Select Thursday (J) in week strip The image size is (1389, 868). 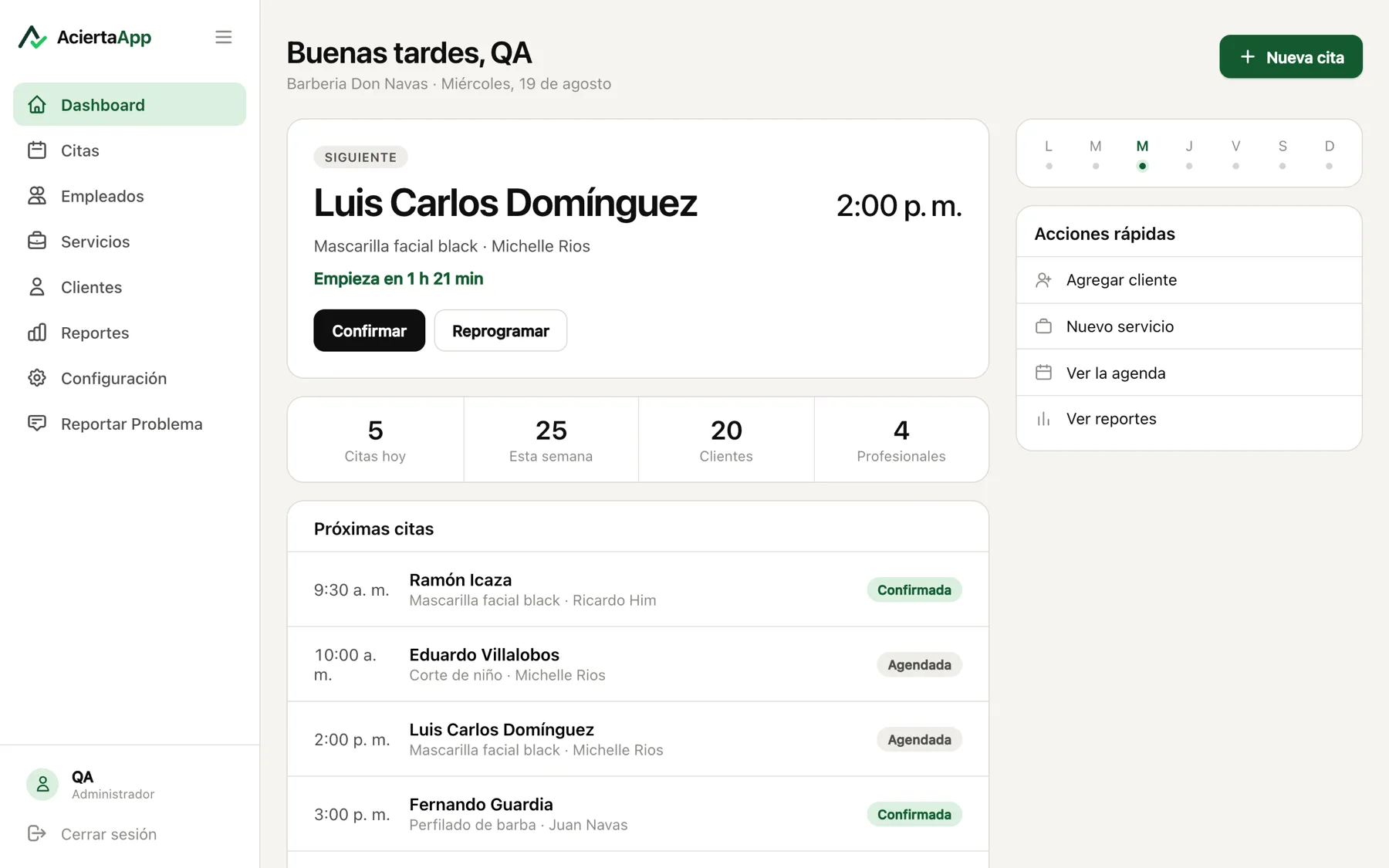pos(1189,154)
